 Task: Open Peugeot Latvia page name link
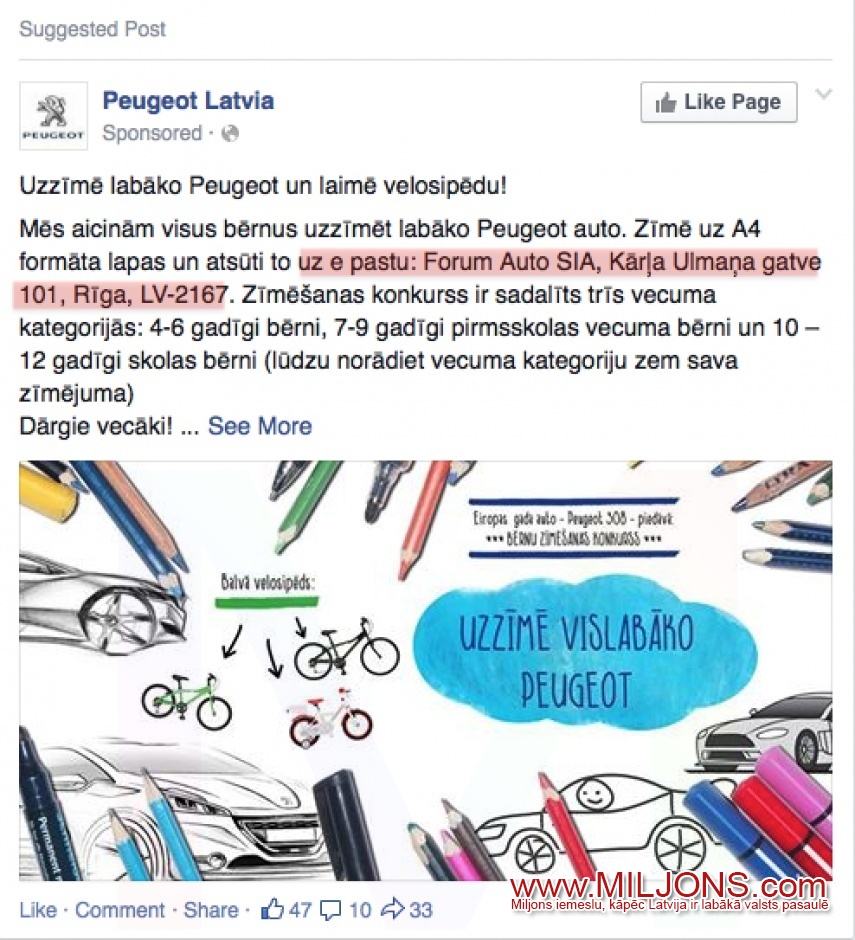[188, 101]
